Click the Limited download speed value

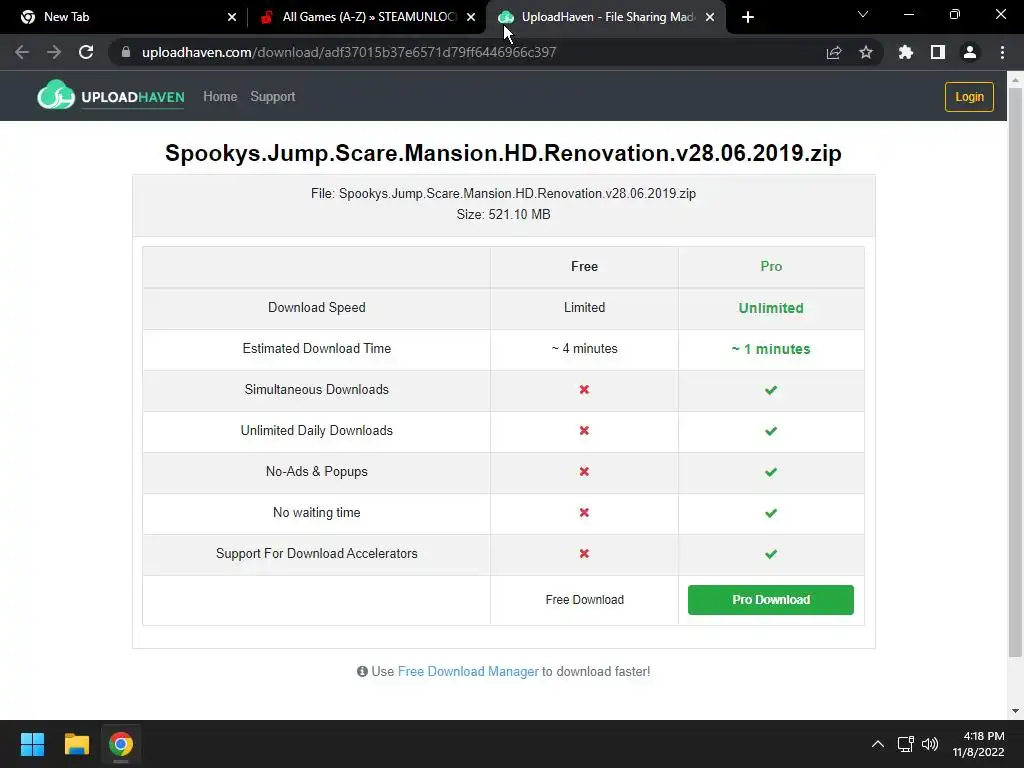pyautogui.click(x=584, y=308)
